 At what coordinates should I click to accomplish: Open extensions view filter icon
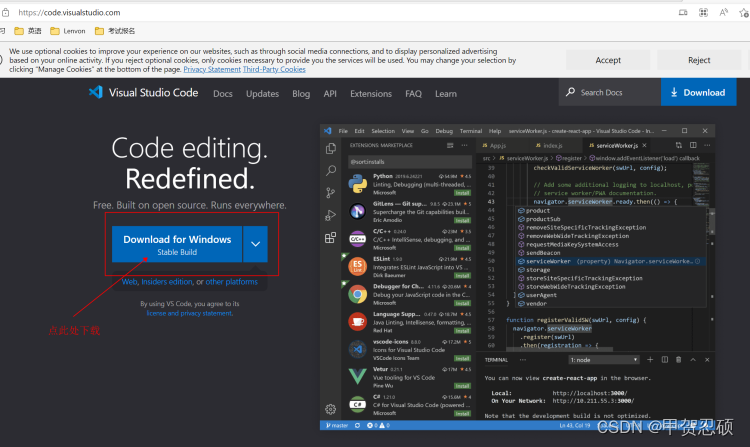450,145
